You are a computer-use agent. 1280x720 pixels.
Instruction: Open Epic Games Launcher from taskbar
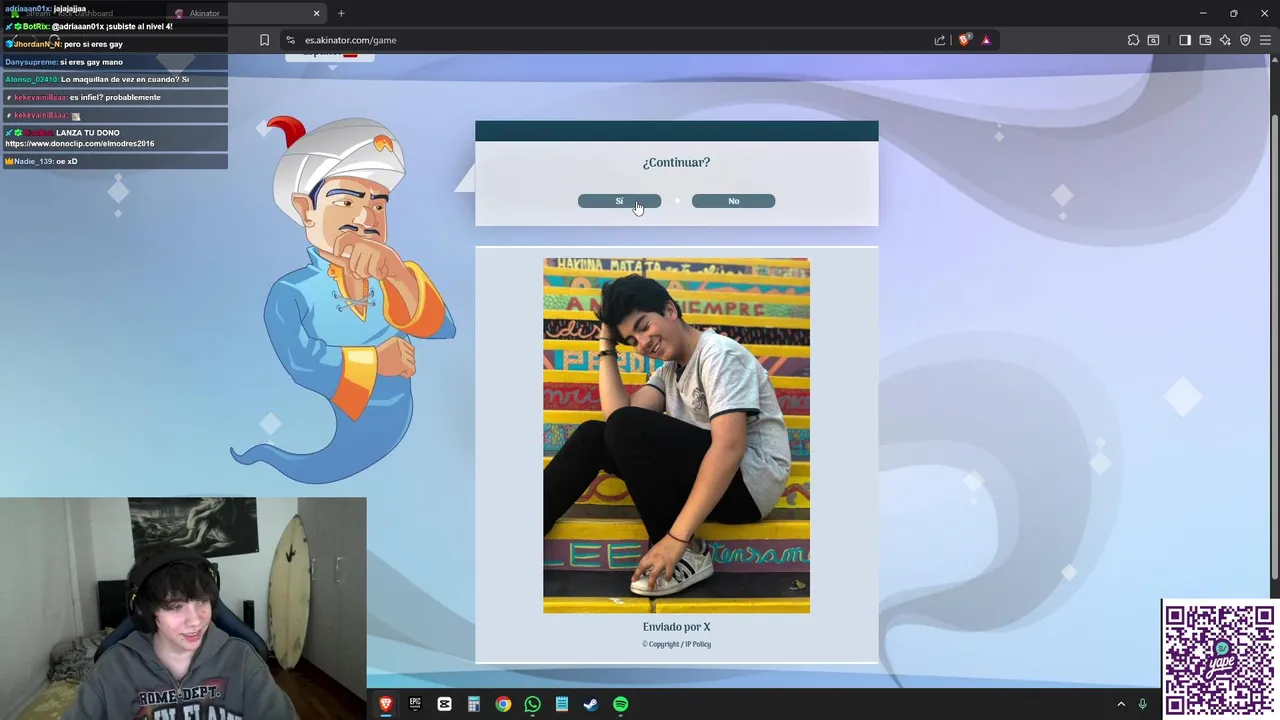415,704
